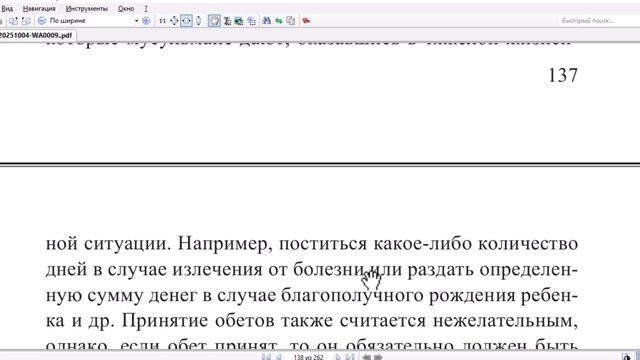Screen dimensions: 640x360
Task: Click rotate left icon in toolbar
Action: pos(13,21)
